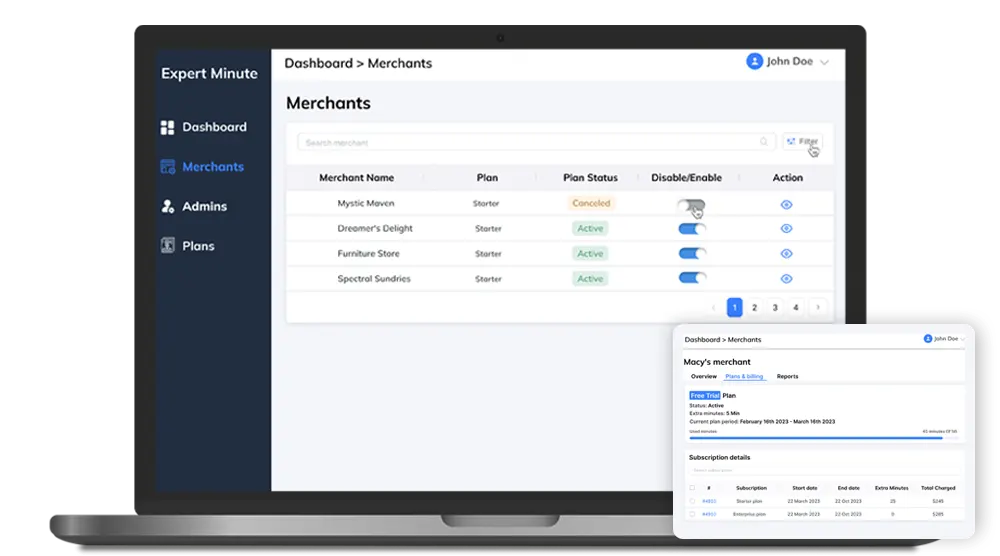This screenshot has width=1000, height=556.
Task: Jump to page 4 of merchants
Action: click(795, 307)
